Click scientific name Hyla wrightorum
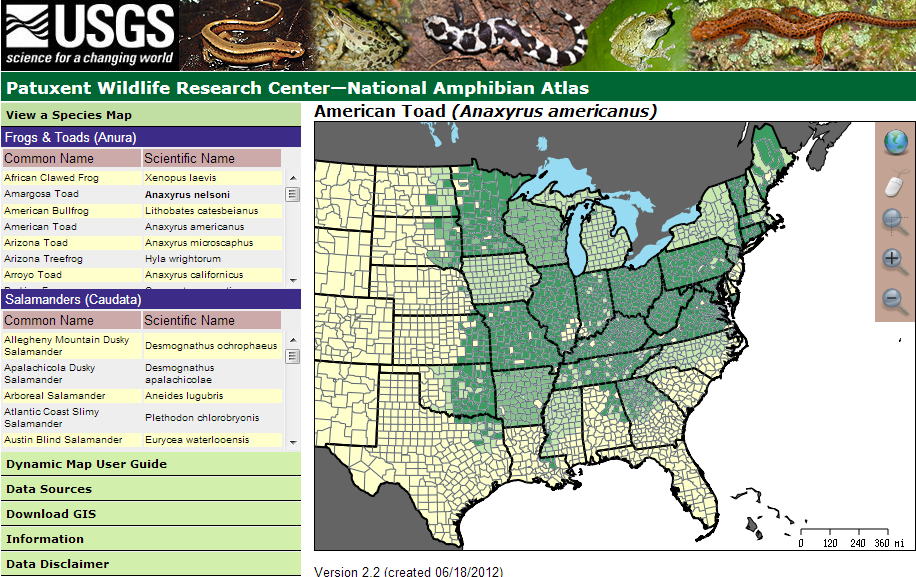Image resolution: width=916 pixels, height=577 pixels. pyautogui.click(x=183, y=259)
